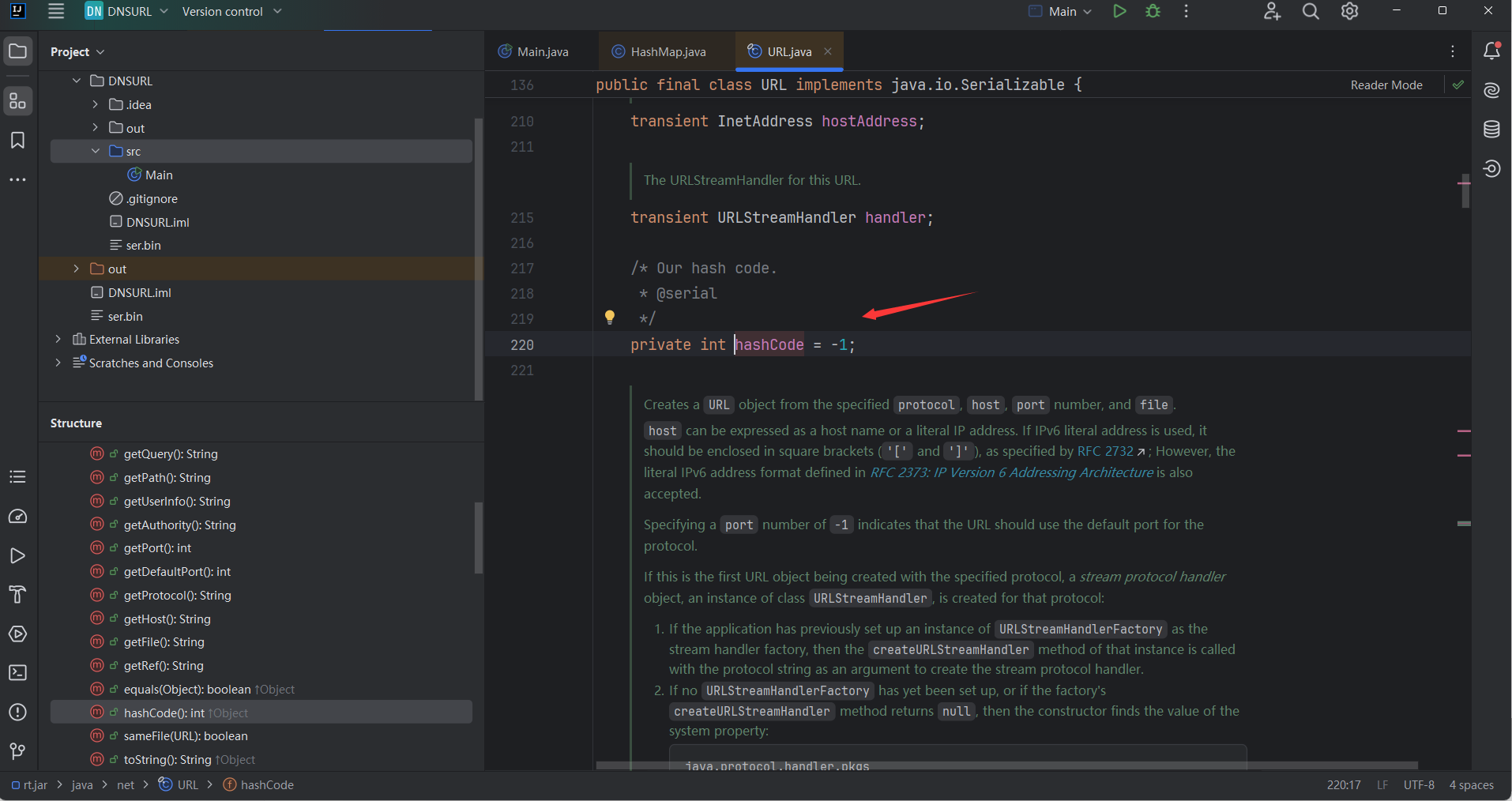Open editor tabs options vertical dots
The height and width of the screenshot is (801, 1512).
pyautogui.click(x=1453, y=51)
